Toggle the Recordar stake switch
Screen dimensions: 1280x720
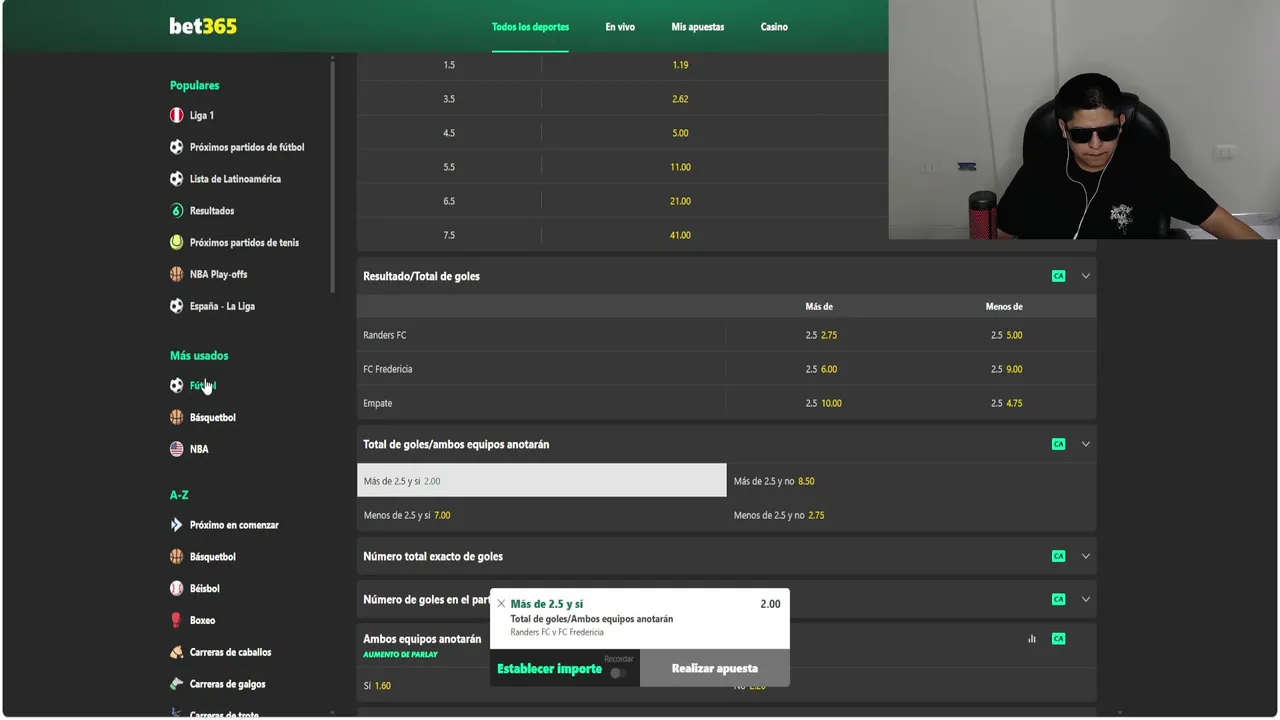[x=618, y=672]
